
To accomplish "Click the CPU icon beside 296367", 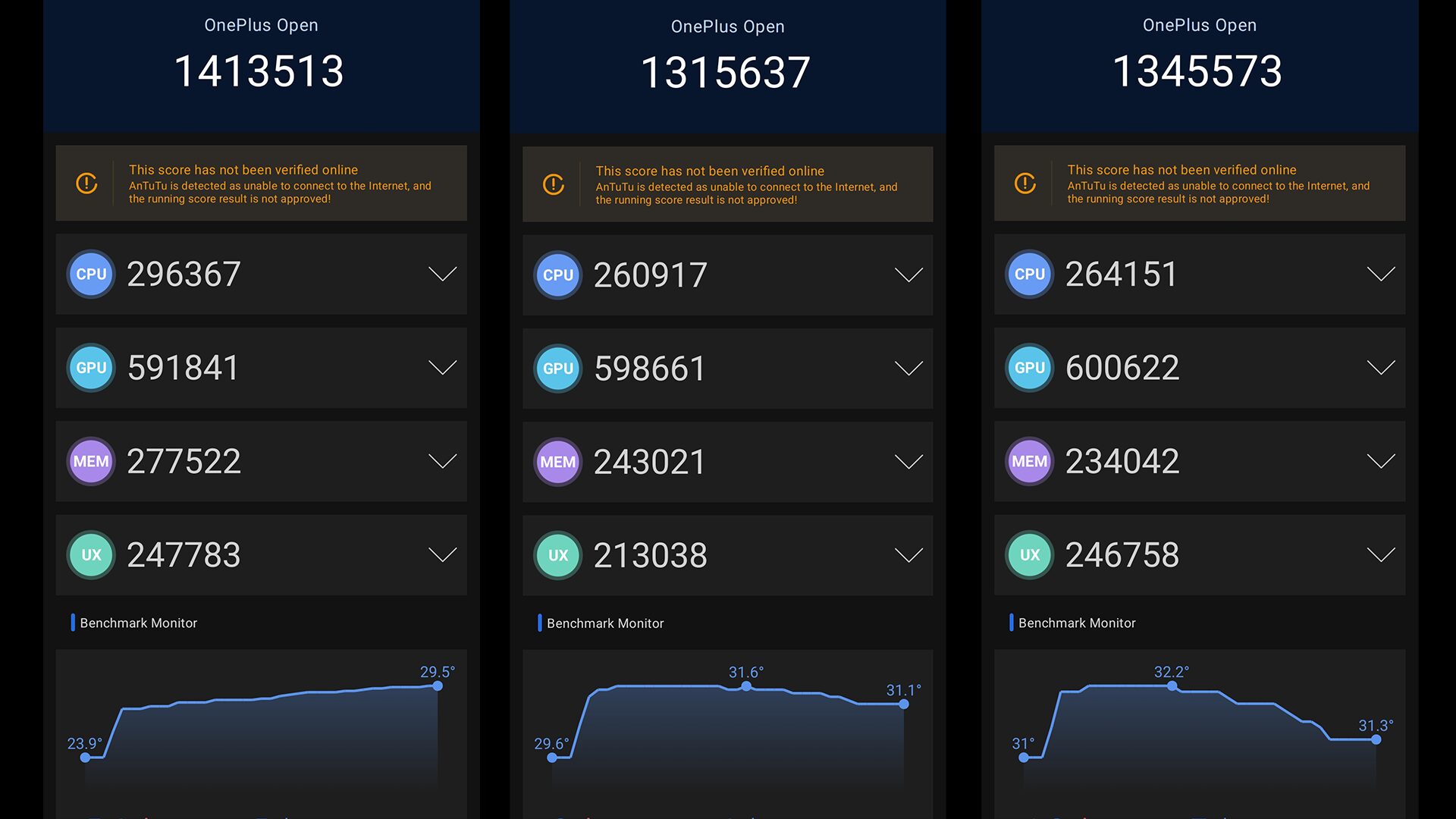I will point(91,274).
